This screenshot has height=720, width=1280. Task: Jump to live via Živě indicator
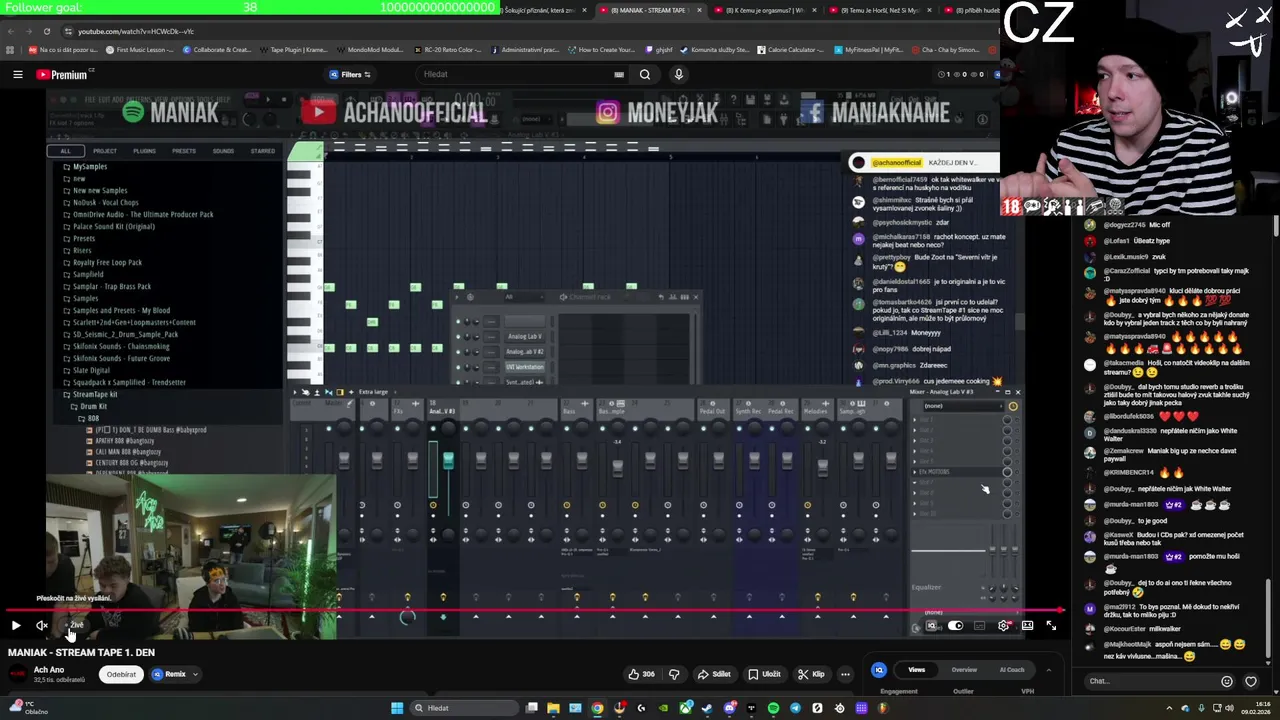pos(76,625)
